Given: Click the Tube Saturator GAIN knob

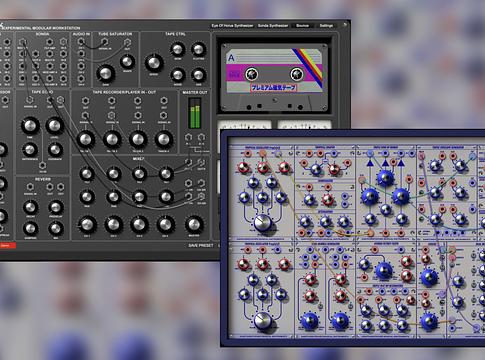Looking at the screenshot, I should tap(106, 74).
